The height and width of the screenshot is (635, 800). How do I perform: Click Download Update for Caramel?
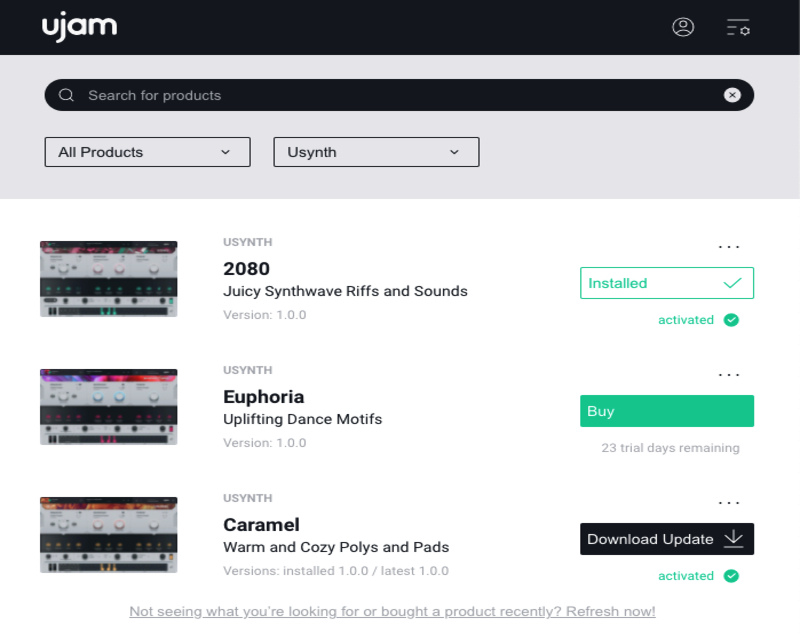(x=667, y=539)
